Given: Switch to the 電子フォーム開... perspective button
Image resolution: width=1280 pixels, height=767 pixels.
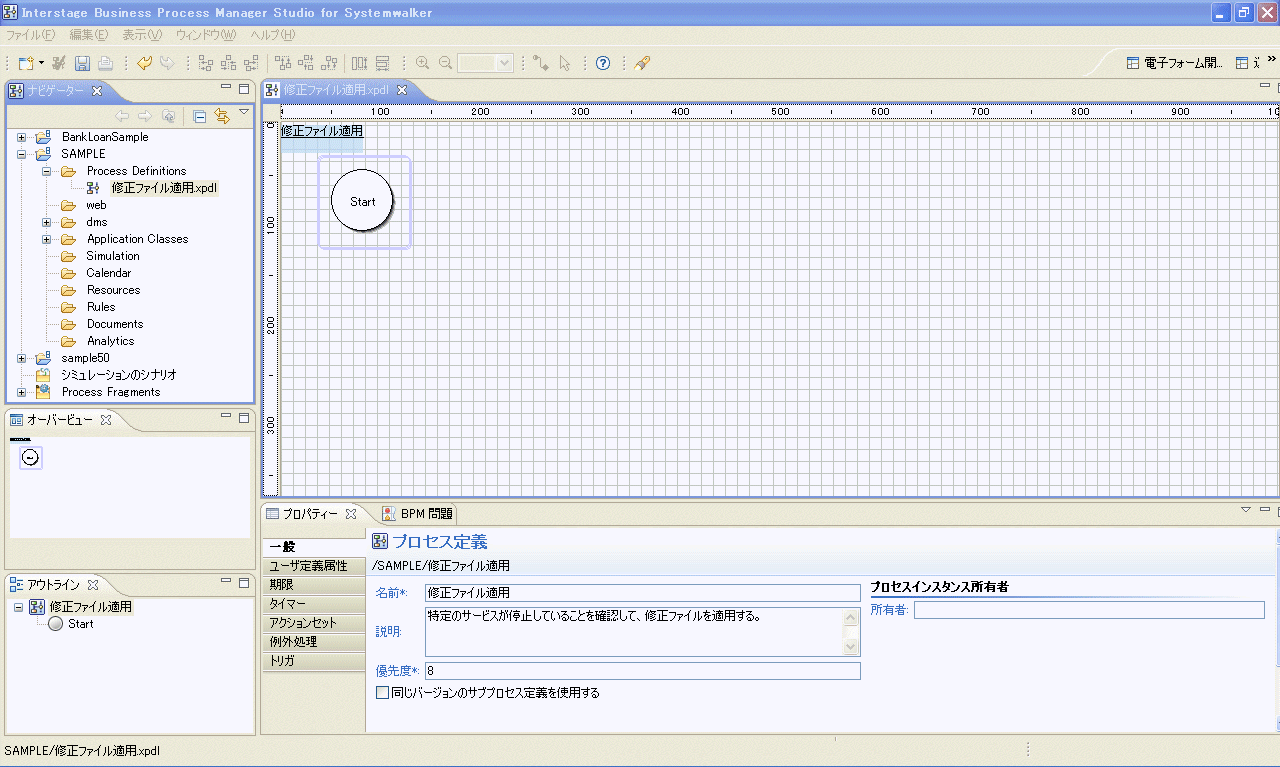Looking at the screenshot, I should click(x=1175, y=63).
